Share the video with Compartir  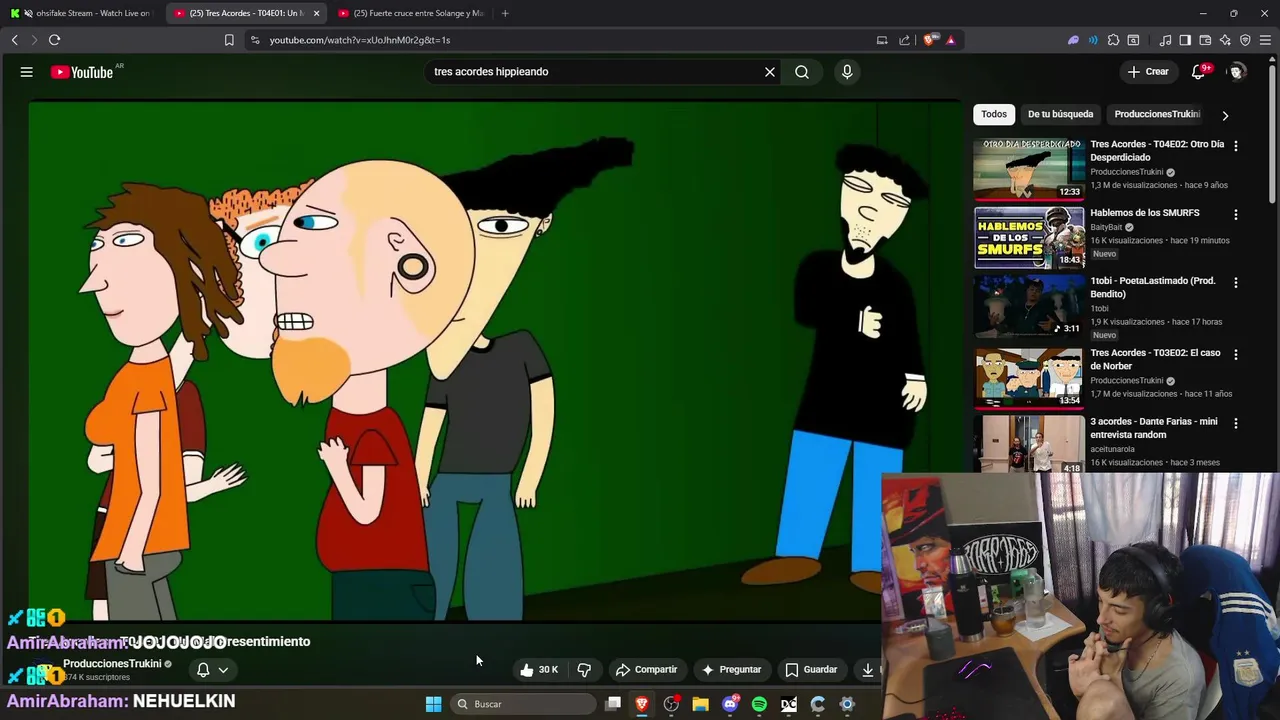pos(646,670)
